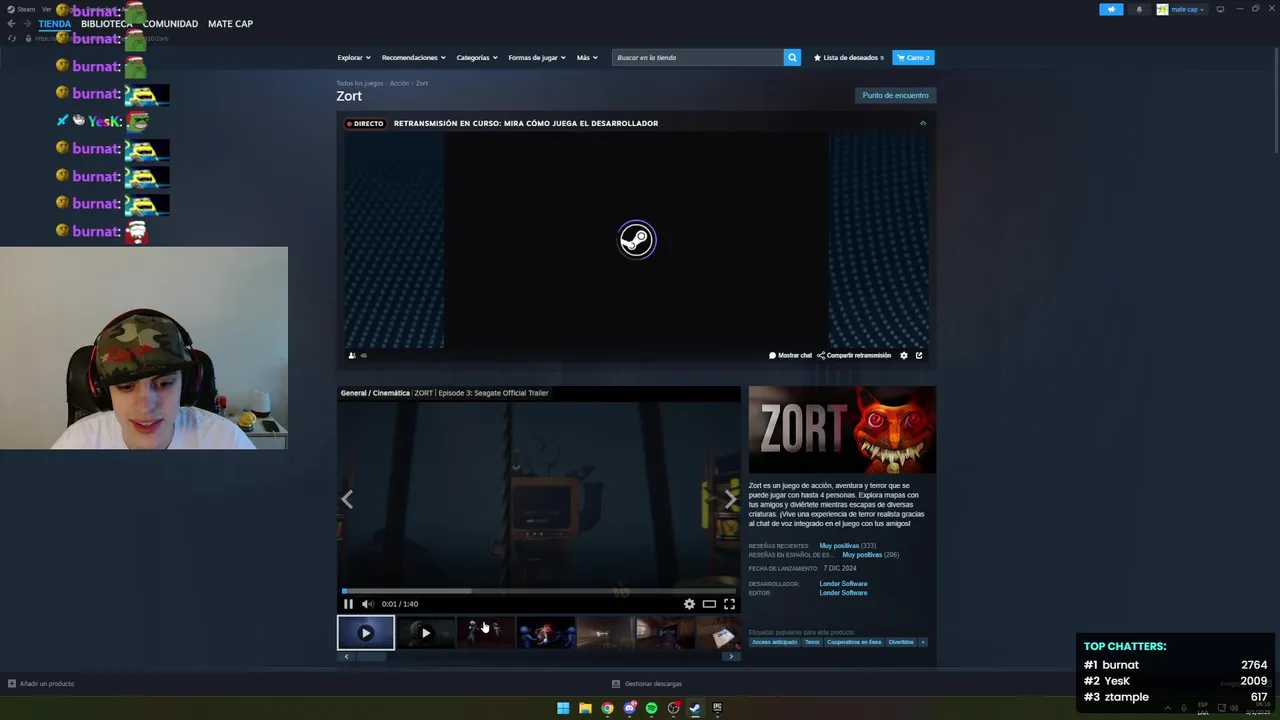Open Más dropdown menu
Image resolution: width=1280 pixels, height=720 pixels.
coord(587,58)
